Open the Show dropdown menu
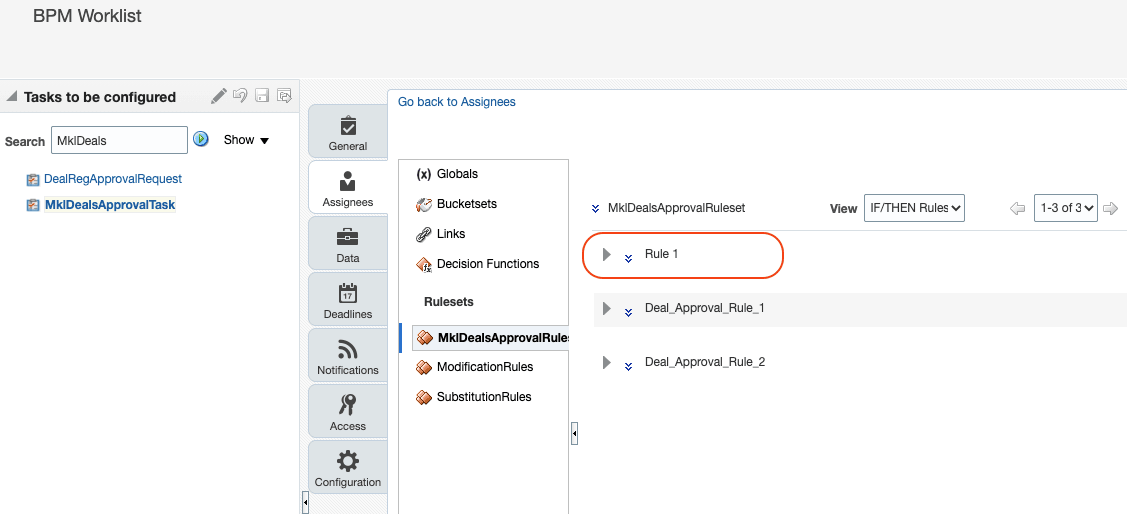1127x514 pixels. (x=247, y=140)
